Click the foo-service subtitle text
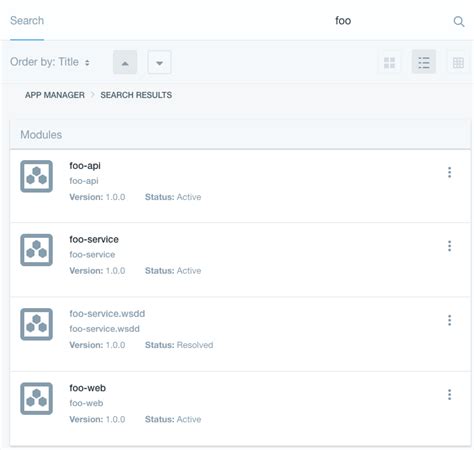The width and height of the screenshot is (474, 450). pyautogui.click(x=92, y=255)
